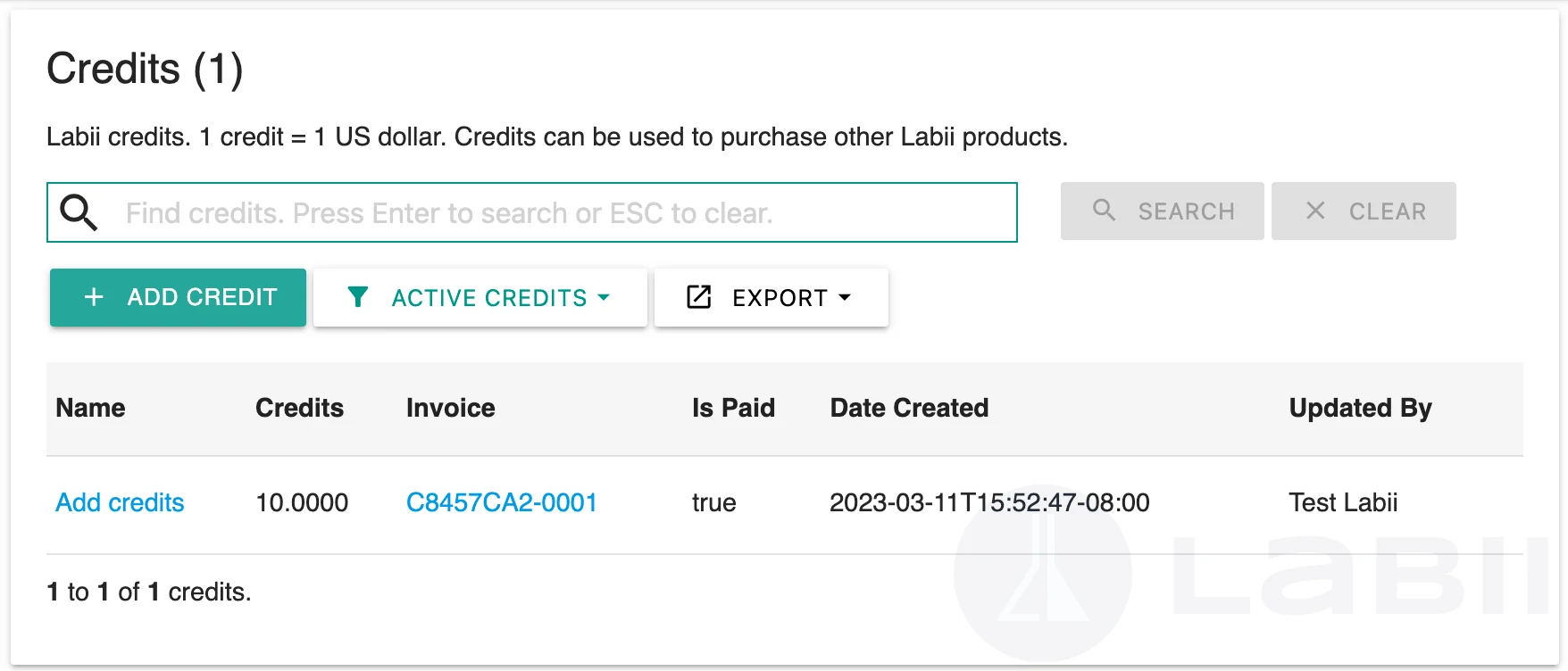This screenshot has width=1568, height=671.
Task: Click the Labii flask logo watermark
Action: pos(1042,573)
